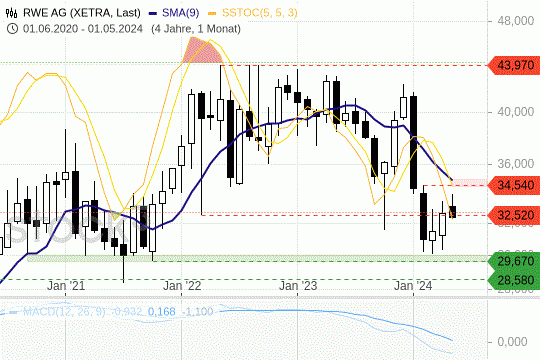This screenshot has height=360, width=540.
Task: Click the MACD(12, 26, 9) indicator label
Action: tap(64, 312)
